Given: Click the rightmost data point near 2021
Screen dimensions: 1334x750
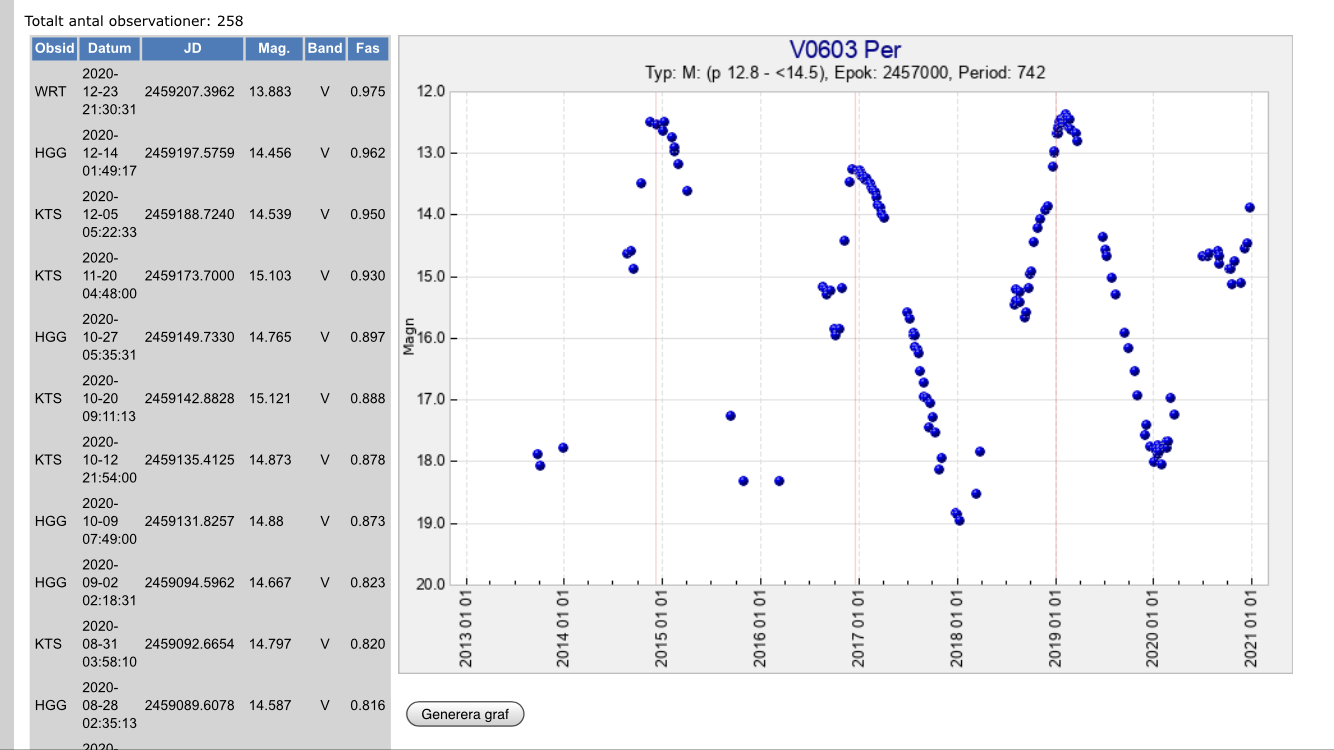Looking at the screenshot, I should click(x=1249, y=208).
